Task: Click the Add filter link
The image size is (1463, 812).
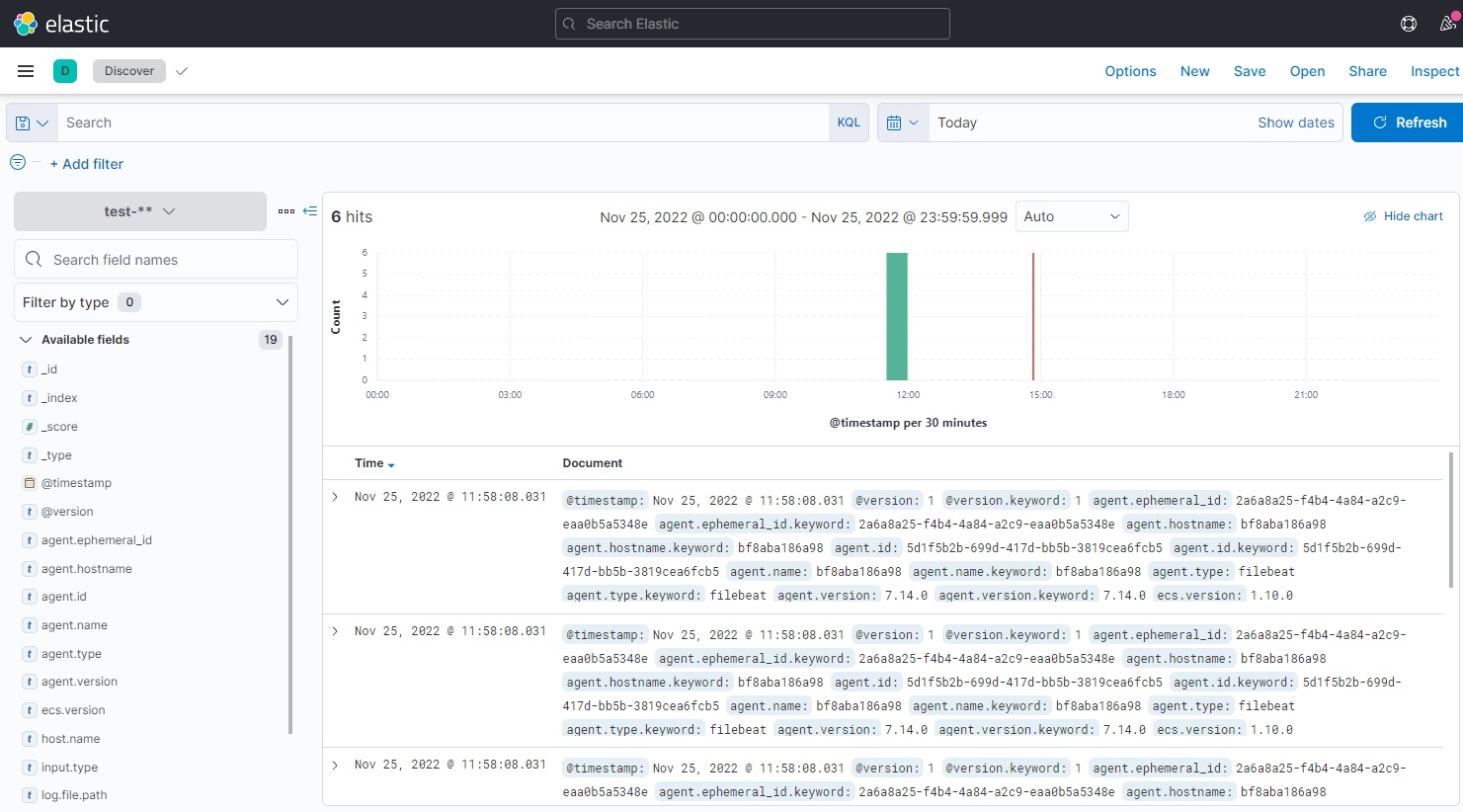Action: (87, 164)
